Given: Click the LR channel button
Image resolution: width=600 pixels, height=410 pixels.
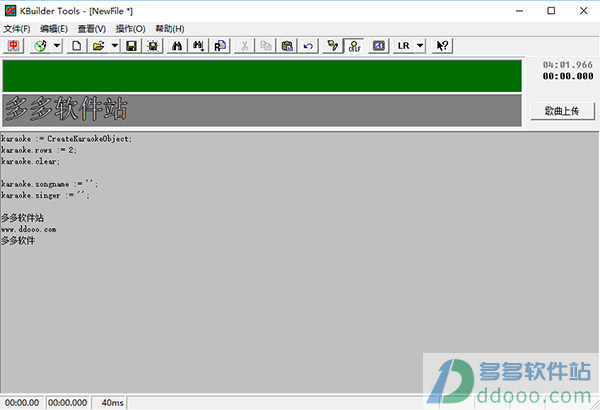Looking at the screenshot, I should [403, 46].
